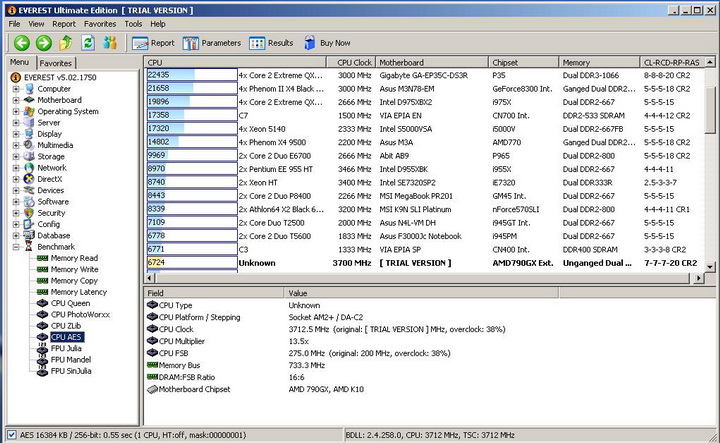Viewport: 720px width, 443px height.
Task: Open benchmark Parameters
Action: [x=212, y=43]
